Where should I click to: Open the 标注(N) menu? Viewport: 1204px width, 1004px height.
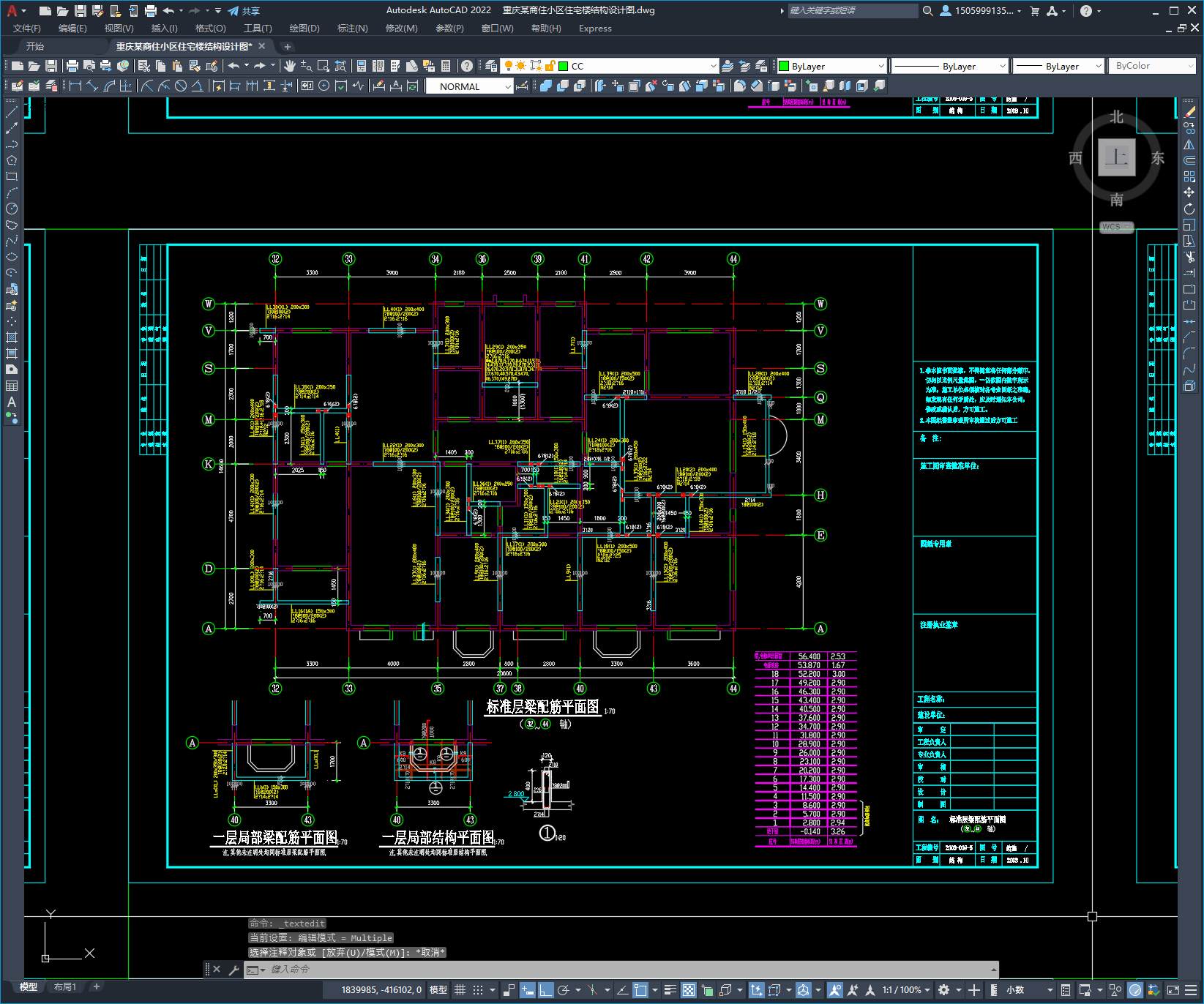352,29
